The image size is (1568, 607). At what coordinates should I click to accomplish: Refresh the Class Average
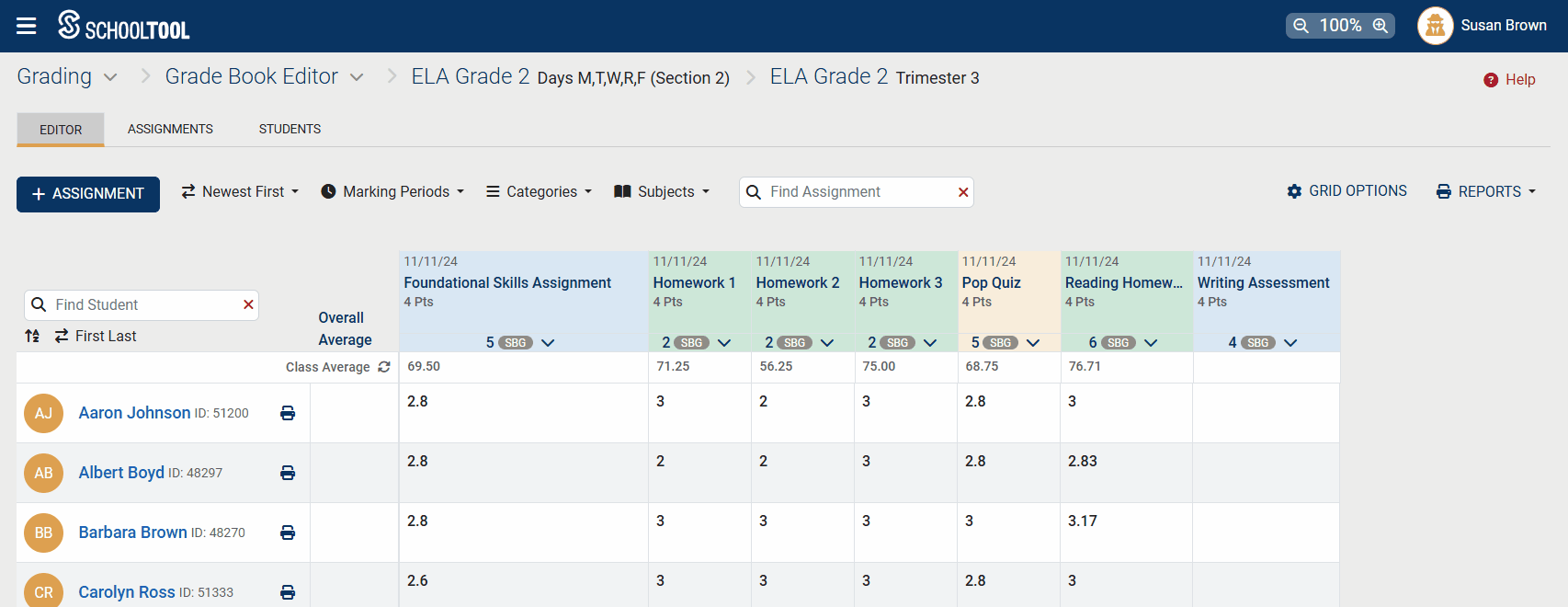[384, 367]
